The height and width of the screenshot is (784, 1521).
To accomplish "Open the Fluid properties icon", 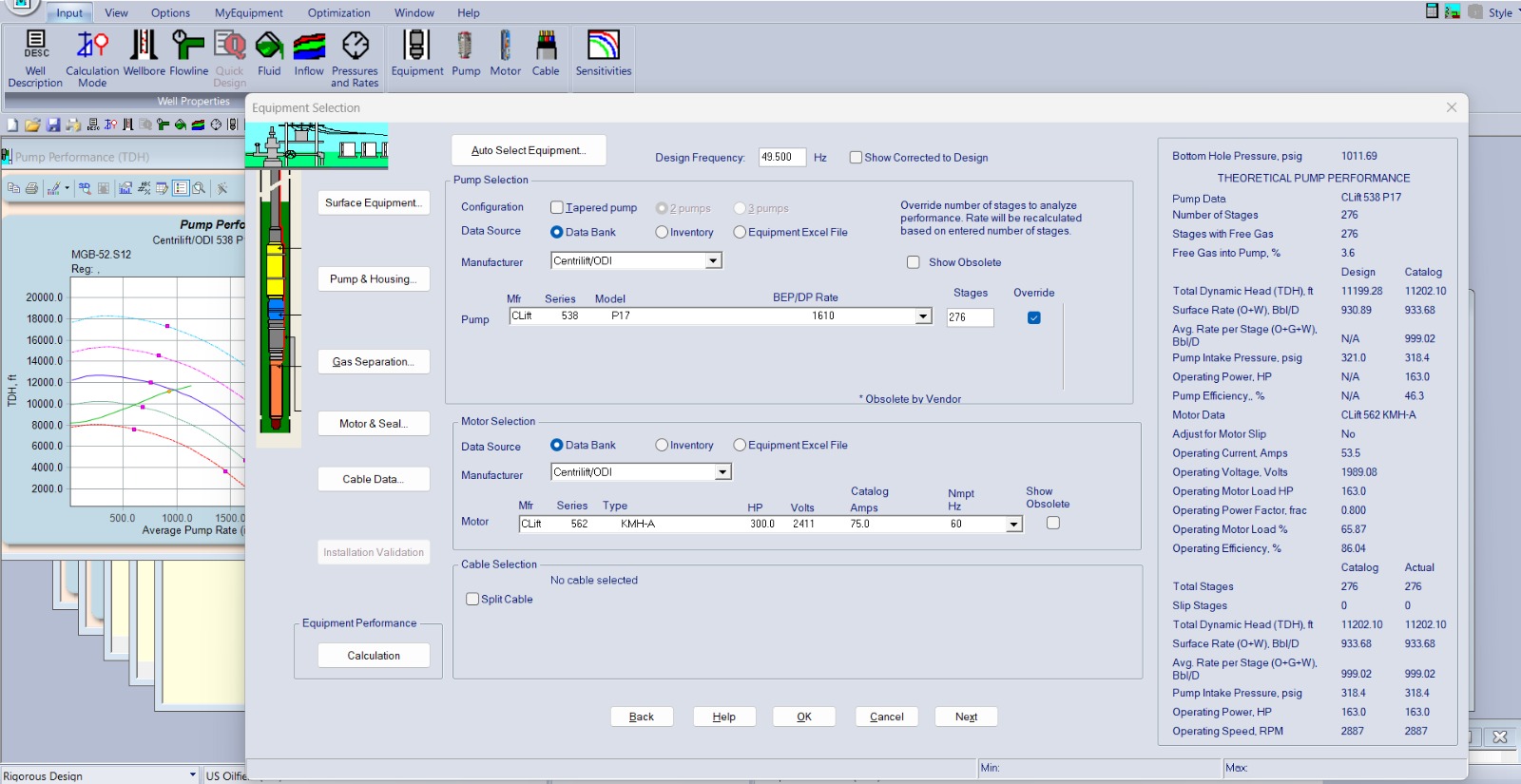I will [x=269, y=57].
